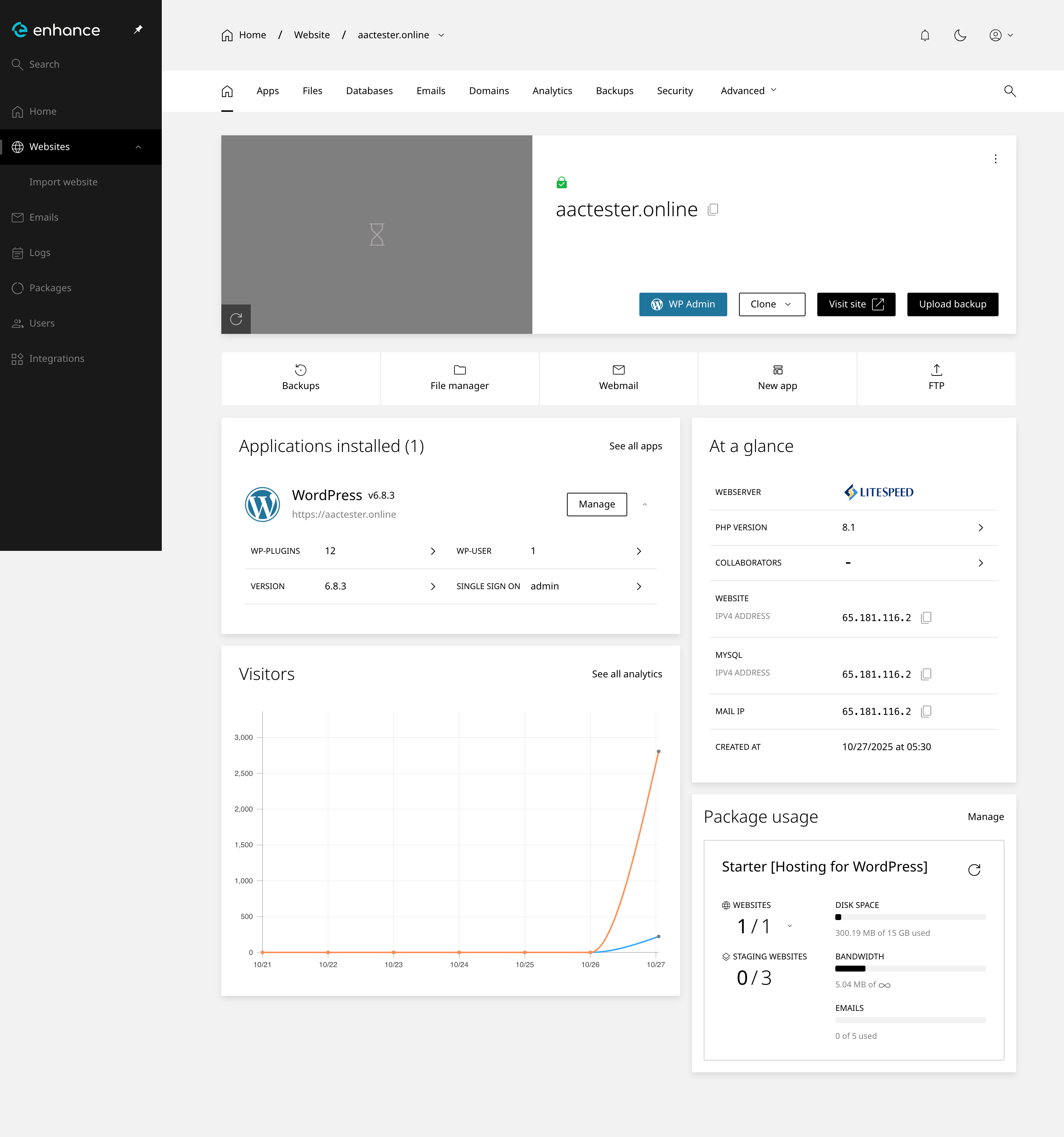Open the three-dot website options menu

[x=995, y=159]
